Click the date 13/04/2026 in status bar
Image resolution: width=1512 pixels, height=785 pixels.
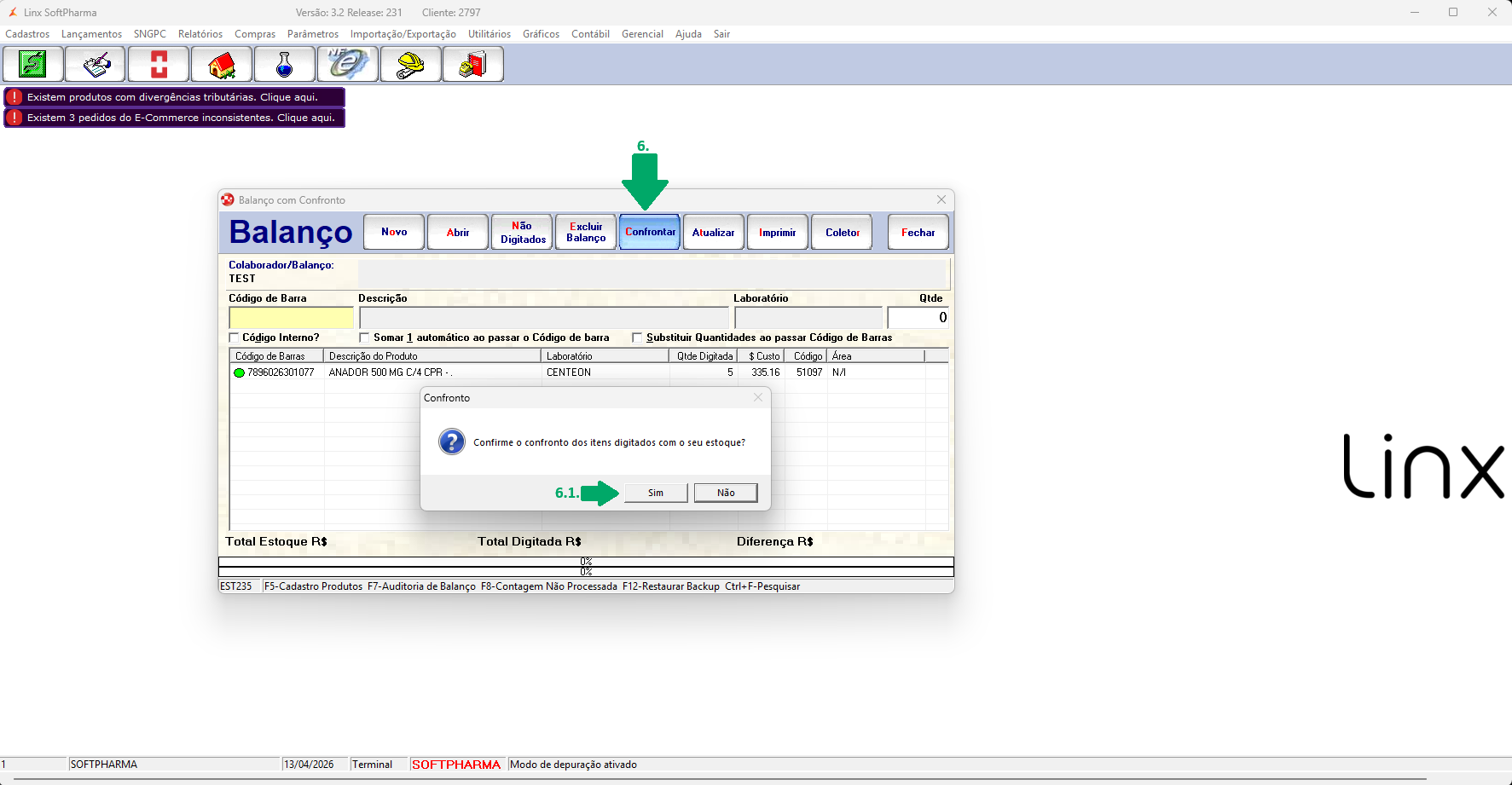pyautogui.click(x=309, y=765)
